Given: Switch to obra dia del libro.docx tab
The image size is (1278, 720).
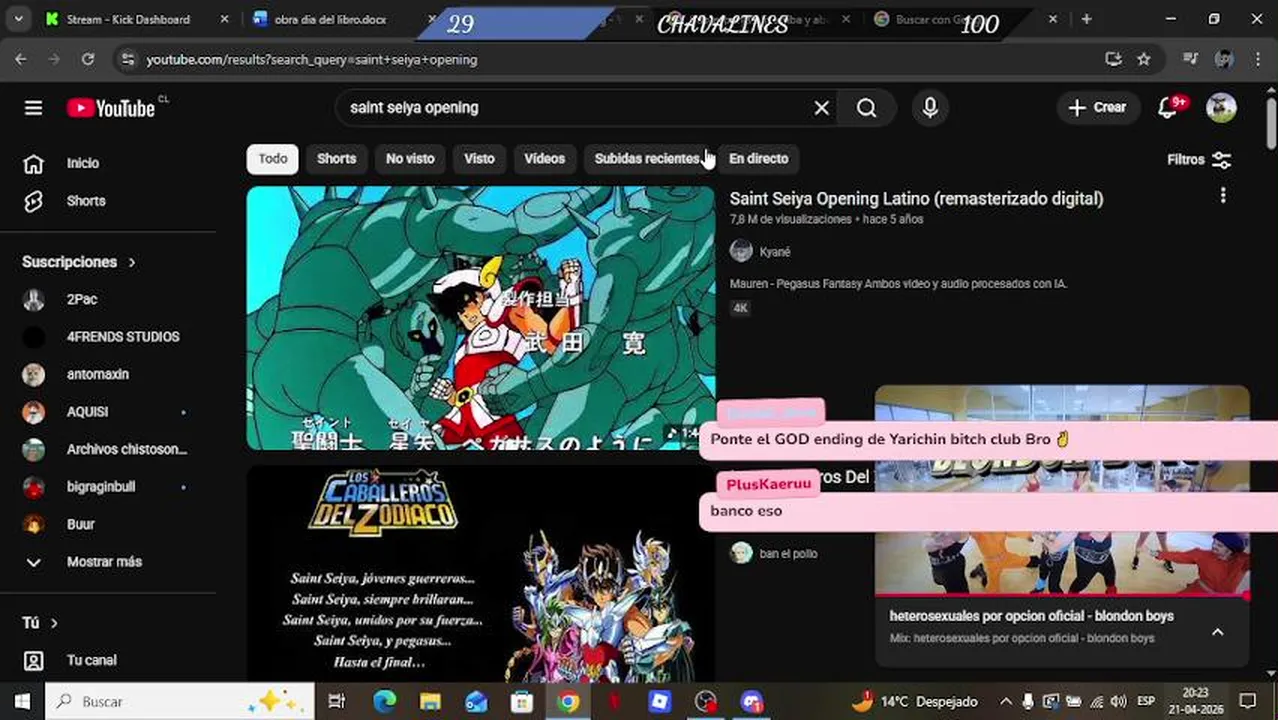Looking at the screenshot, I should pos(330,19).
